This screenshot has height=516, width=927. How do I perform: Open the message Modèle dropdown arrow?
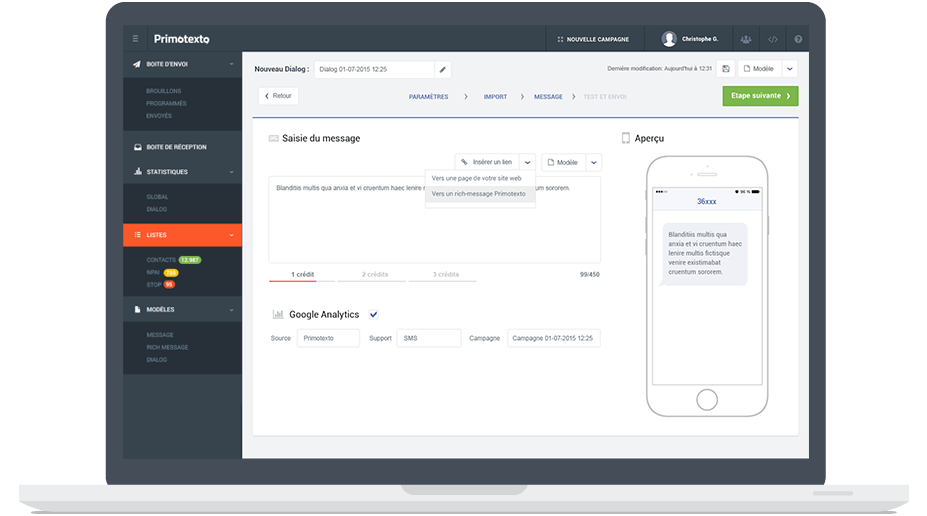point(594,162)
